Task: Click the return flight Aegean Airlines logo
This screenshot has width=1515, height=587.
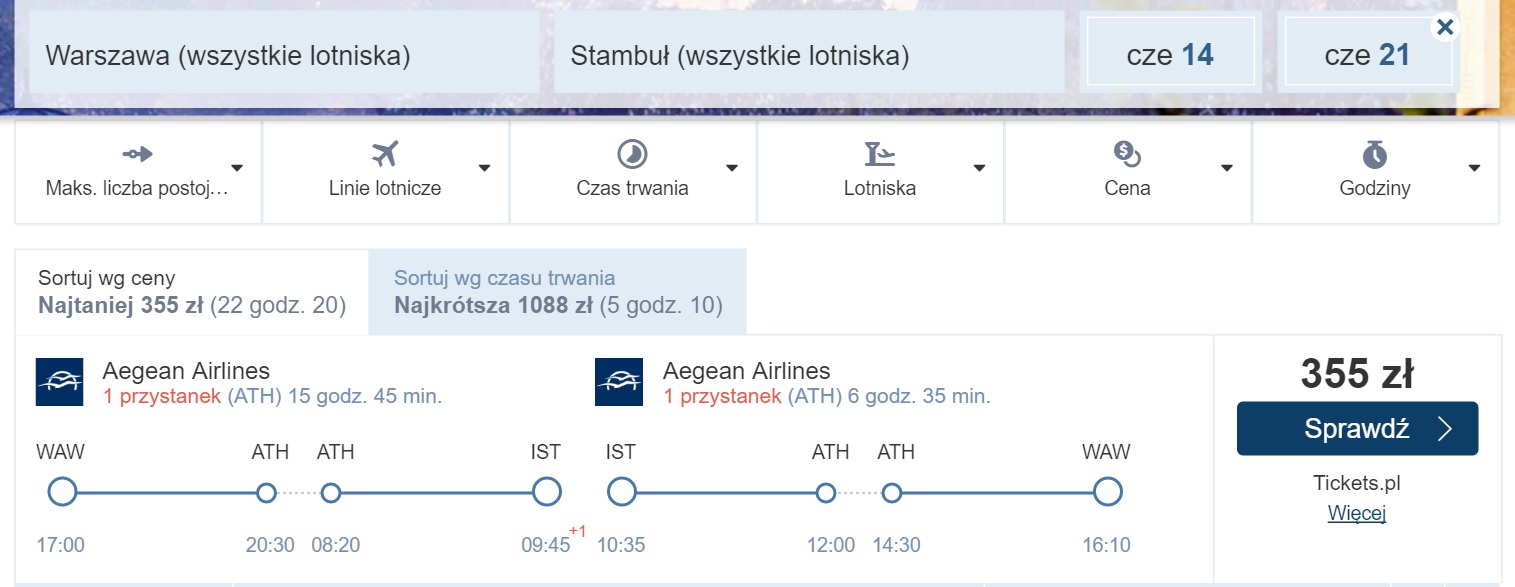Action: tap(619, 382)
